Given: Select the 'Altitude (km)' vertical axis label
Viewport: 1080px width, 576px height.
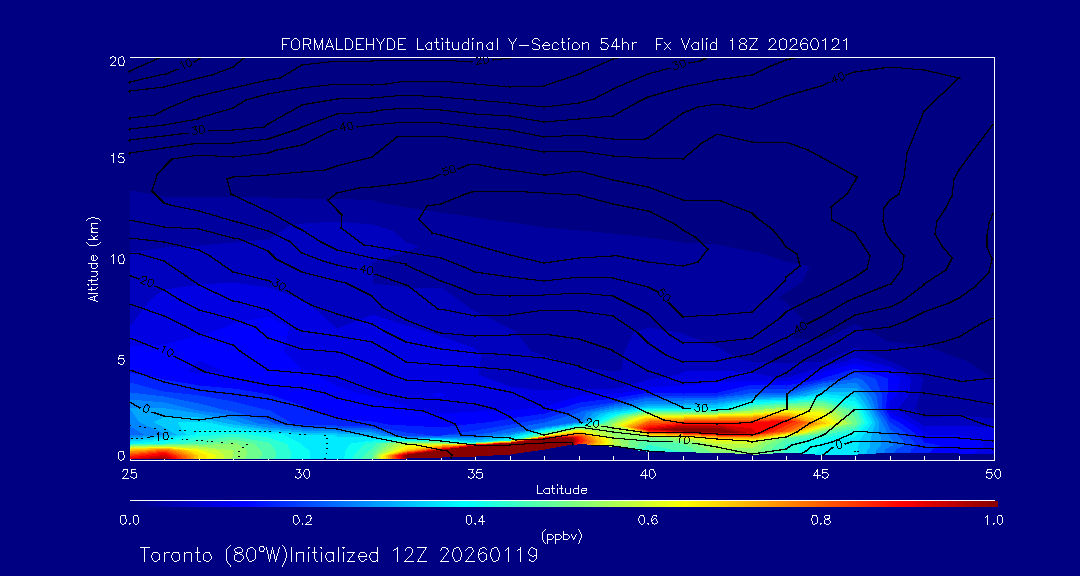Looking at the screenshot, I should point(93,258).
